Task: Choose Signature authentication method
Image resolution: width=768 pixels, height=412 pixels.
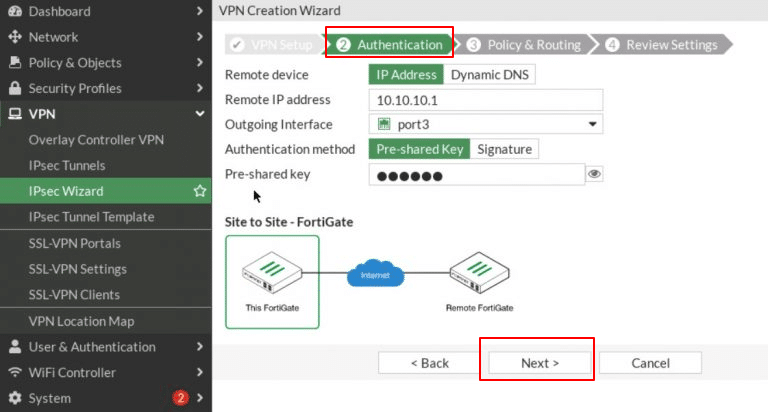Action: (504, 149)
